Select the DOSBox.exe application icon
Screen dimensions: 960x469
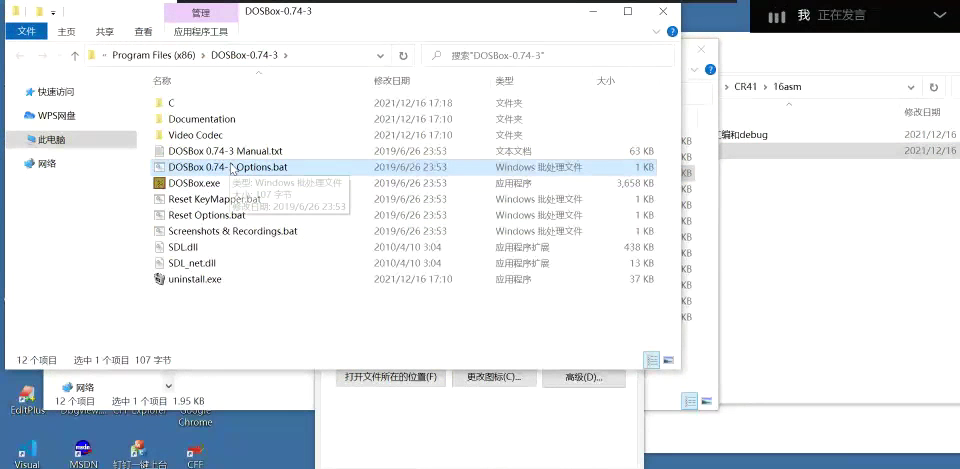pos(159,182)
